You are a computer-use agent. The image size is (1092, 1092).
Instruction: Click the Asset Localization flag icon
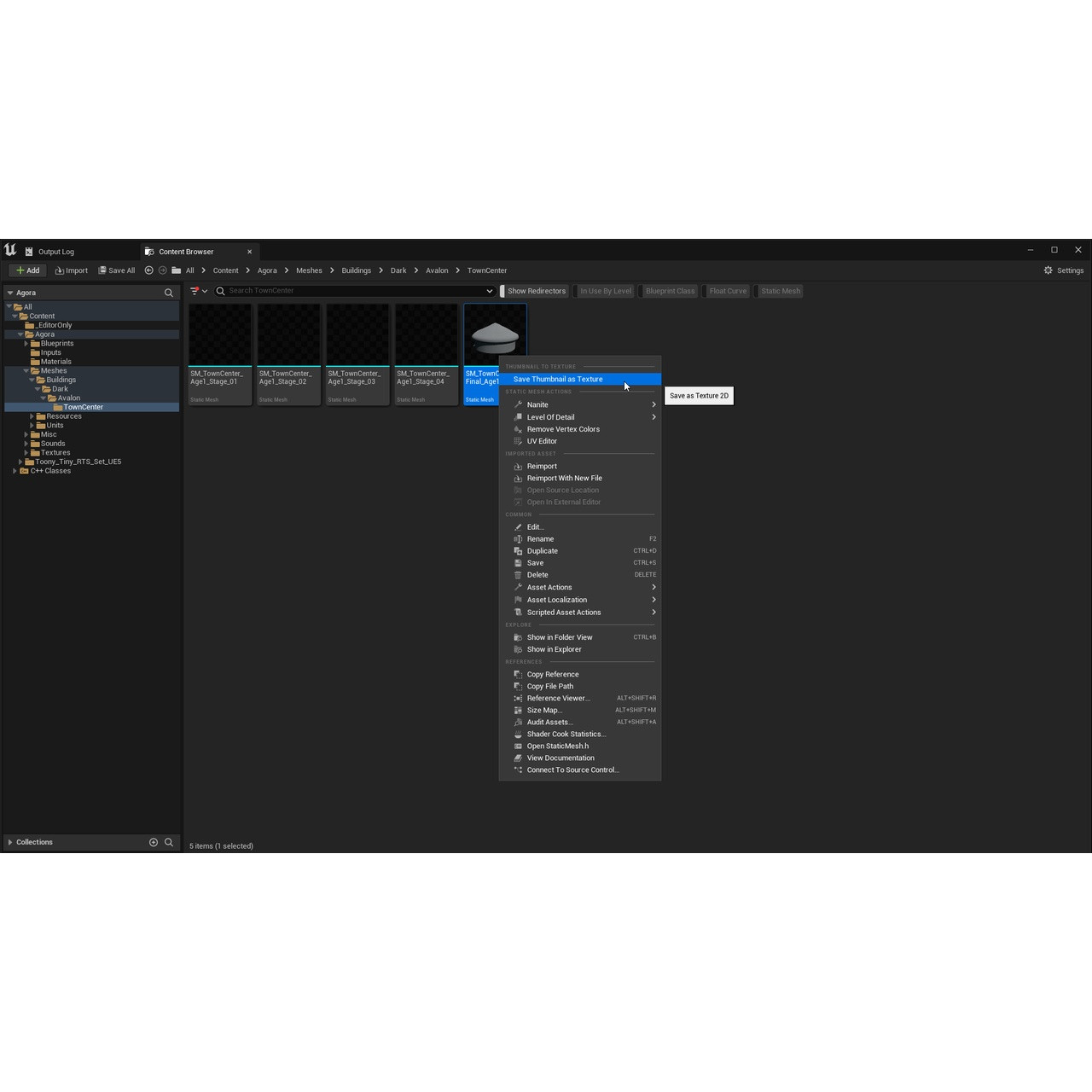(x=518, y=600)
